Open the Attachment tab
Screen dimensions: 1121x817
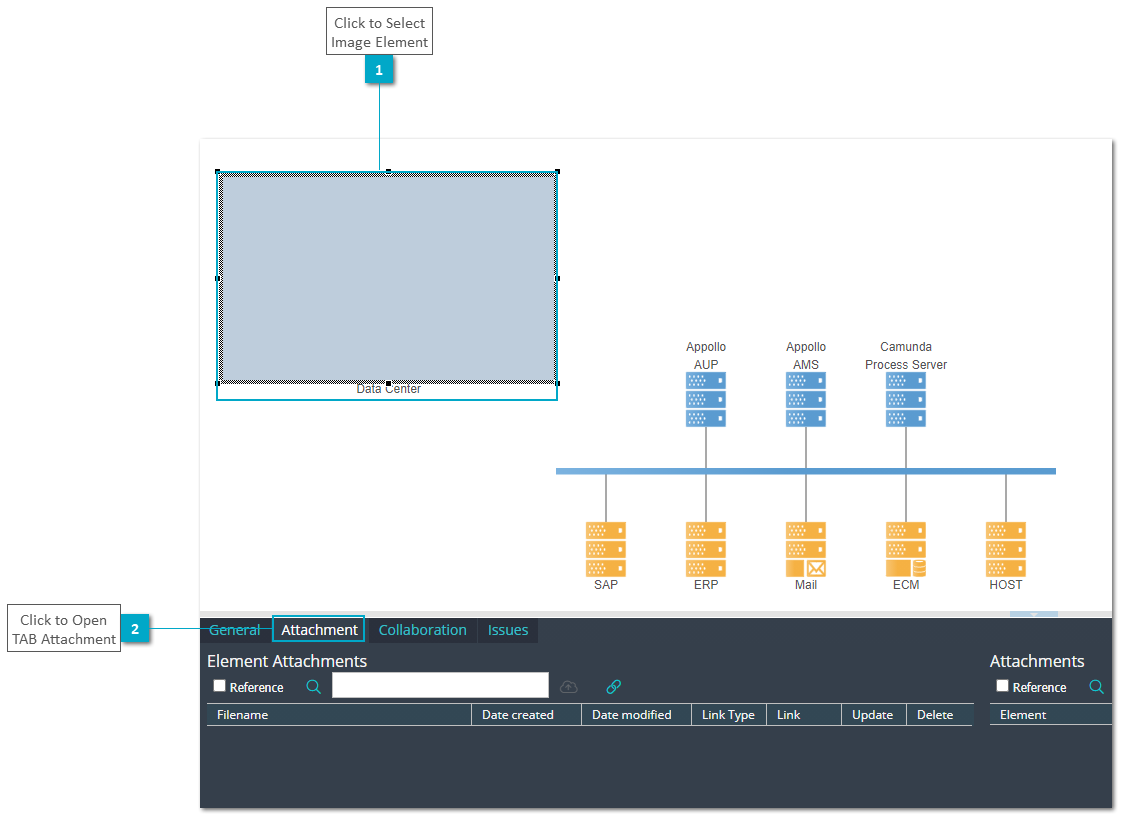pyautogui.click(x=319, y=630)
